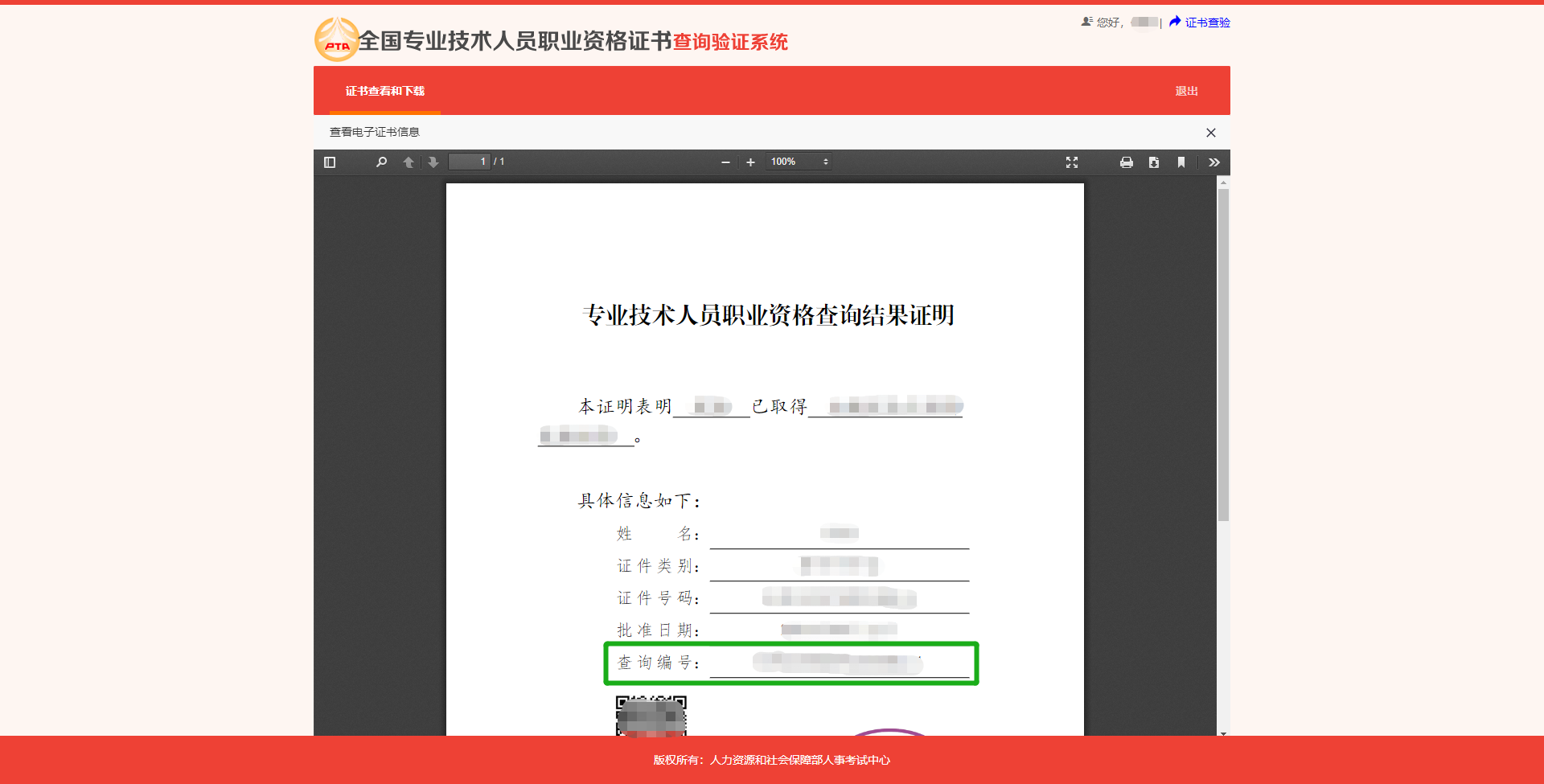Click the PTA site logo
The width and height of the screenshot is (1544, 784).
[x=336, y=40]
